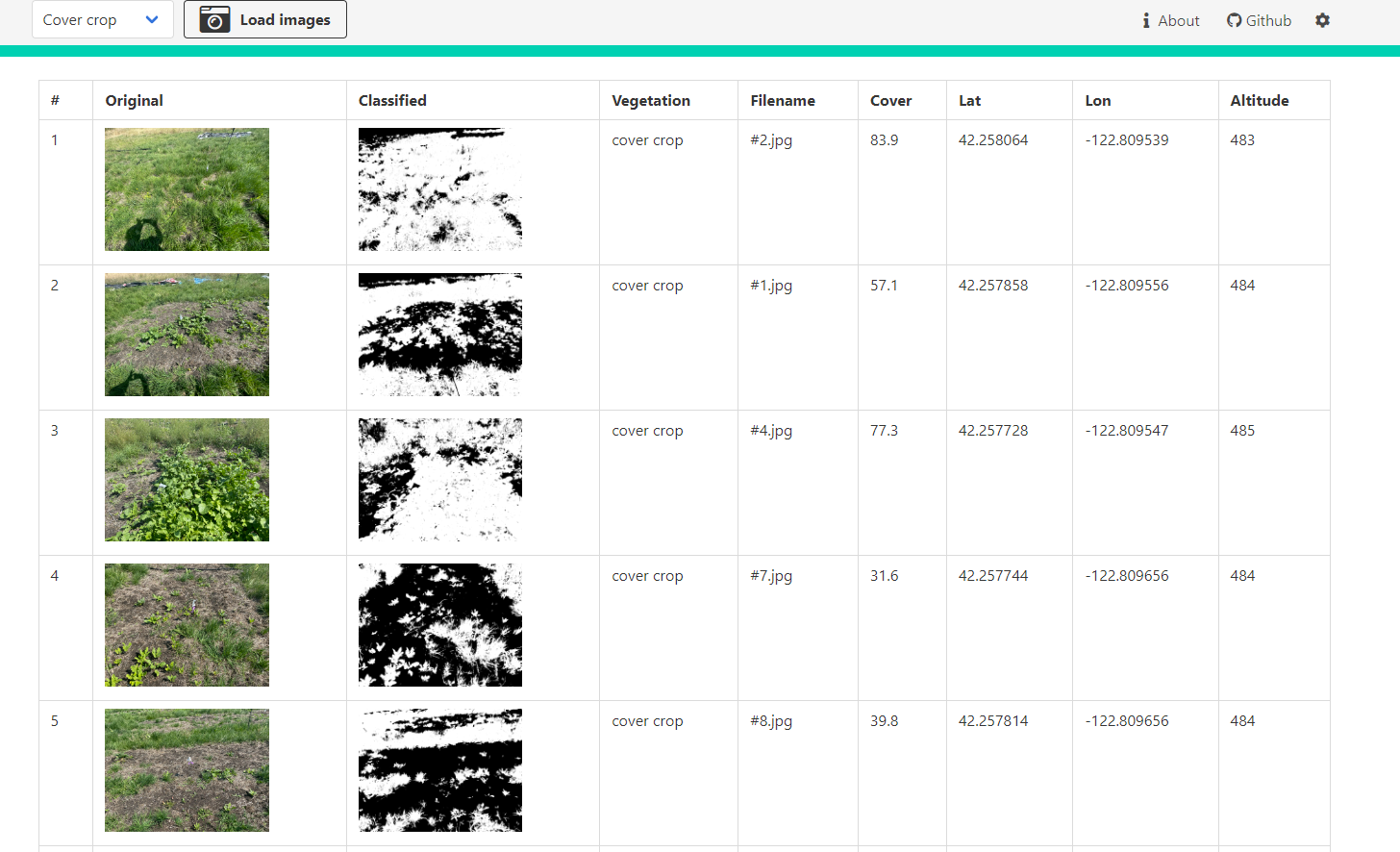Click cover value 57.1

885,286
